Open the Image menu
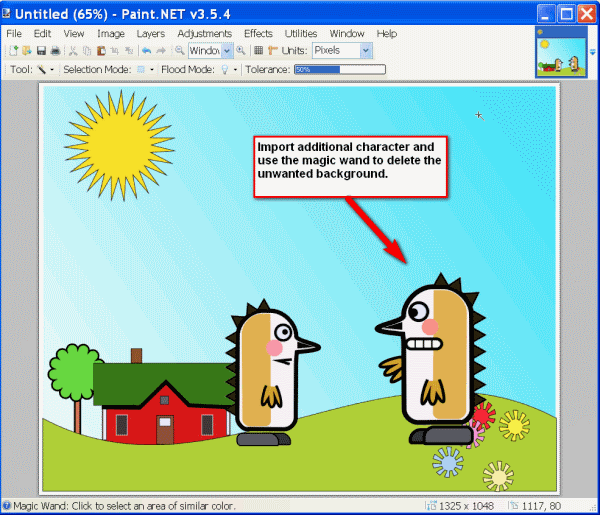 tap(111, 34)
